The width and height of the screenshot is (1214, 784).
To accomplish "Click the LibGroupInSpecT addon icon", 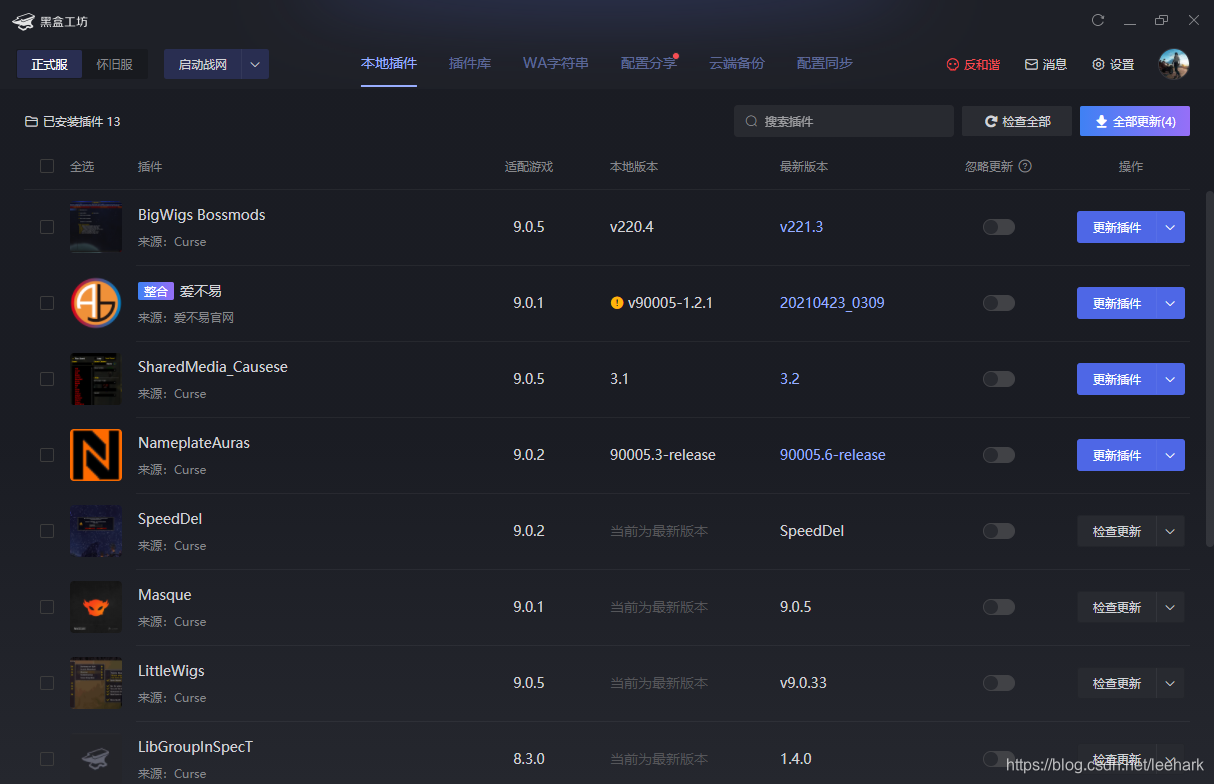I will tap(96, 758).
